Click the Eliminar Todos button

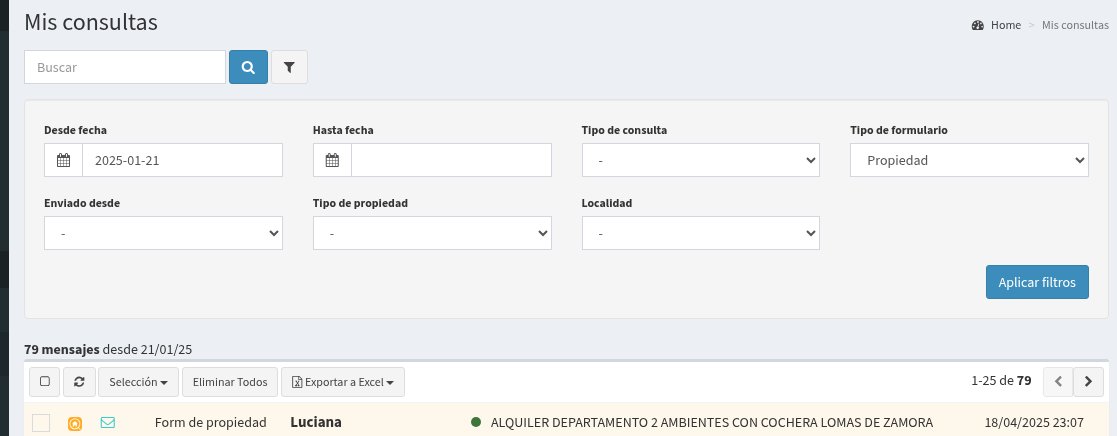click(x=230, y=382)
